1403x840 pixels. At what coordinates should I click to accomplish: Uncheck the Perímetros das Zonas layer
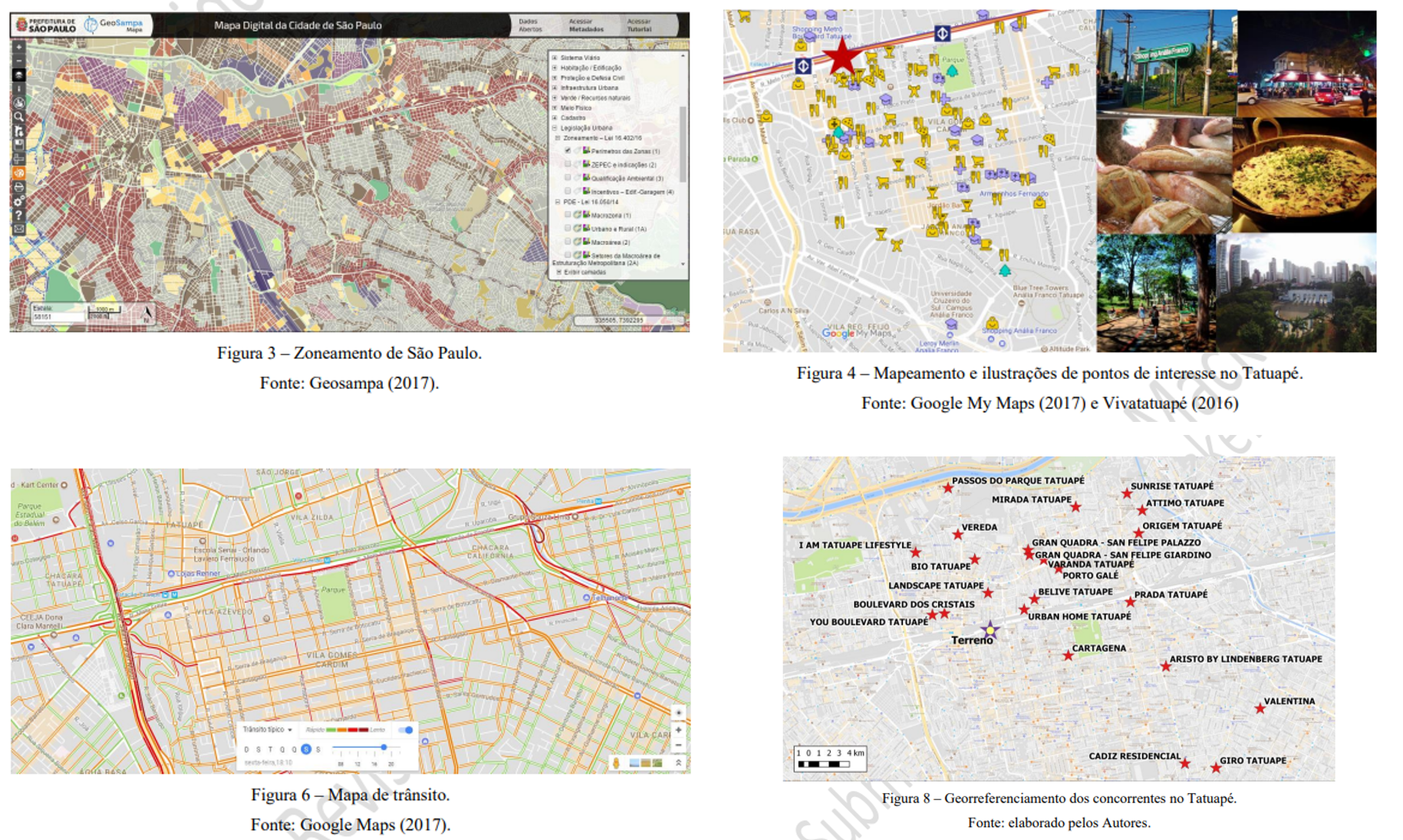pos(568,151)
